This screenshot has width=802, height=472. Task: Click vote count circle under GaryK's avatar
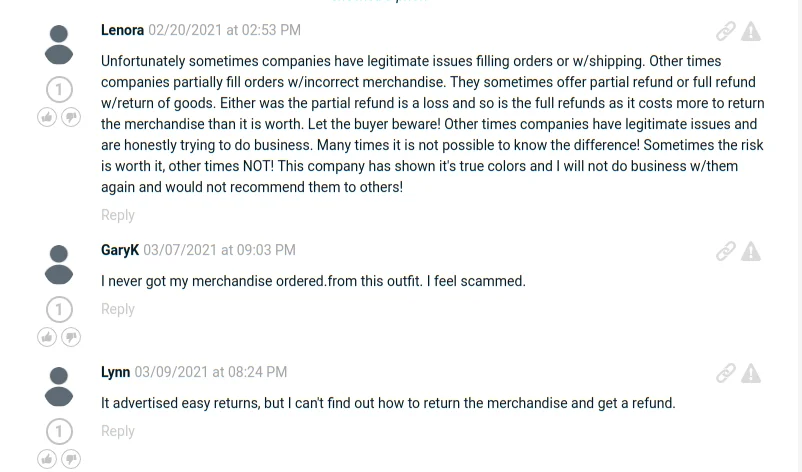pos(59,309)
